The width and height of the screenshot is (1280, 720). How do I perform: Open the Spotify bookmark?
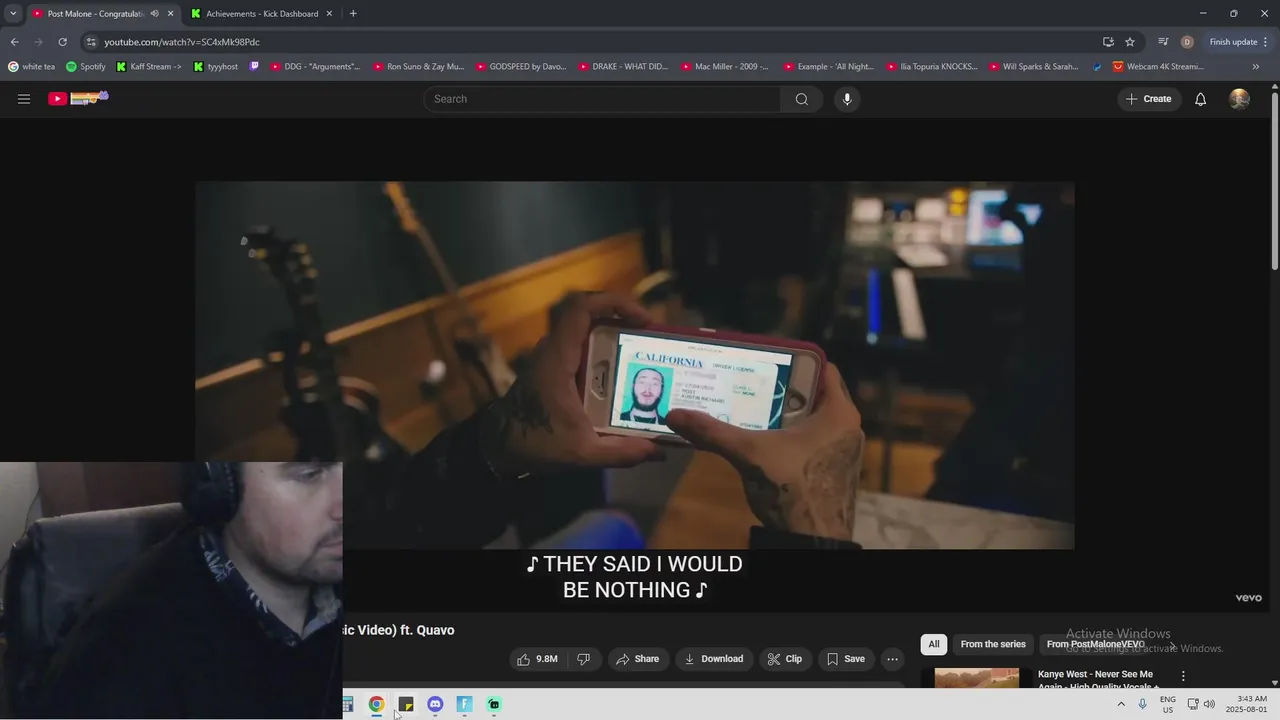pyautogui.click(x=86, y=67)
